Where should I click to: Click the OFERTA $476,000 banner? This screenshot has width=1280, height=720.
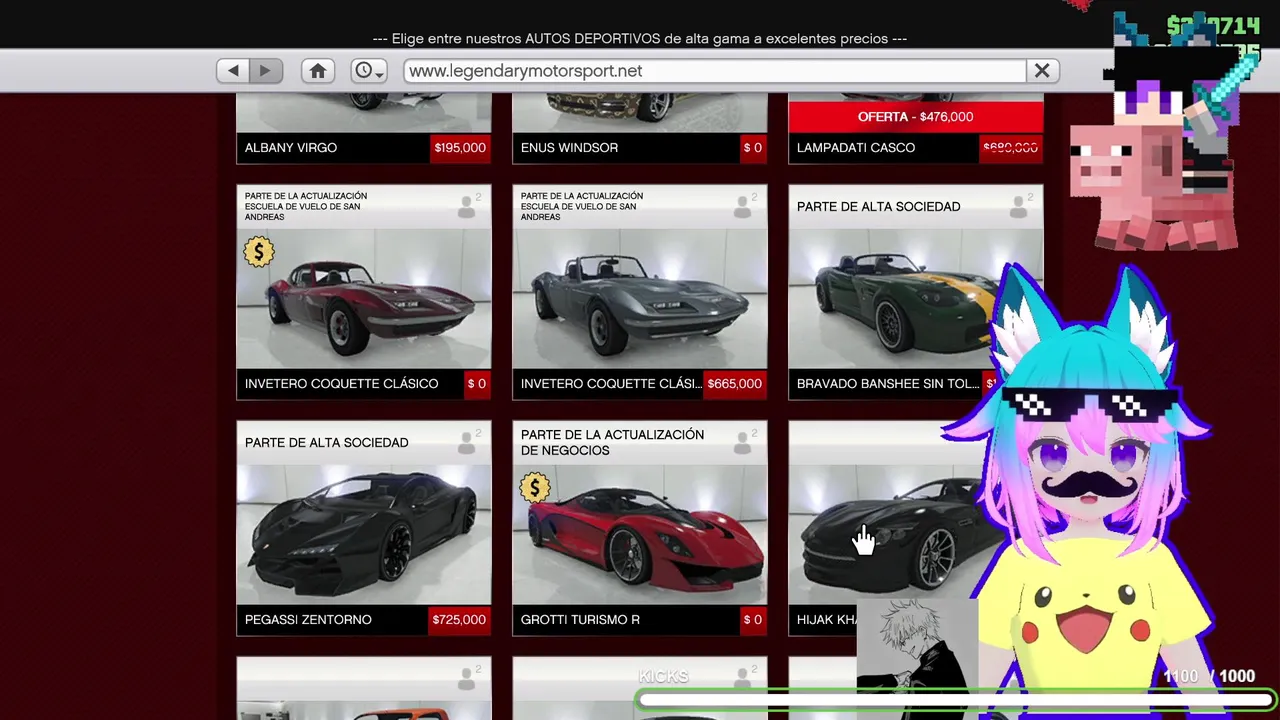915,117
